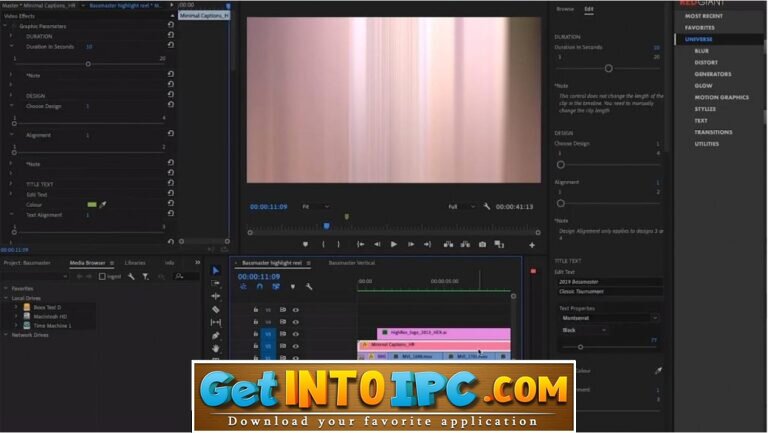Step forward one frame

click(411, 244)
